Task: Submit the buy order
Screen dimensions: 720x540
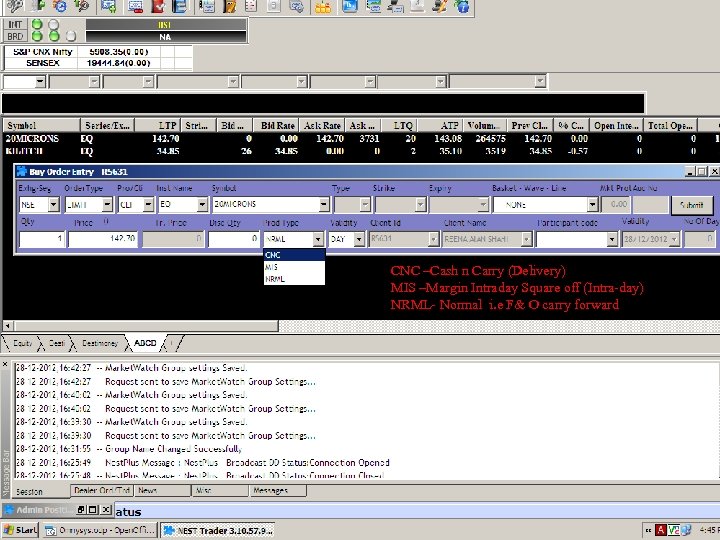Action: (692, 205)
